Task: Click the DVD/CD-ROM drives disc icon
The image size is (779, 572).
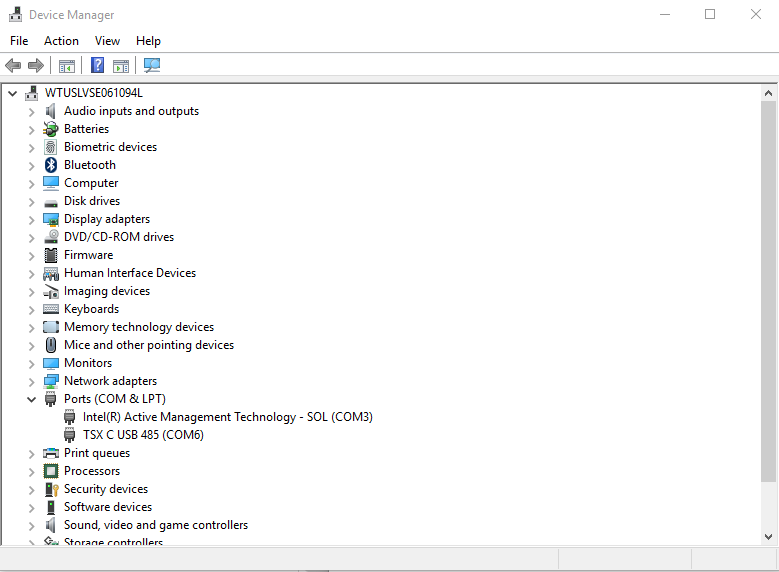Action: pos(51,237)
